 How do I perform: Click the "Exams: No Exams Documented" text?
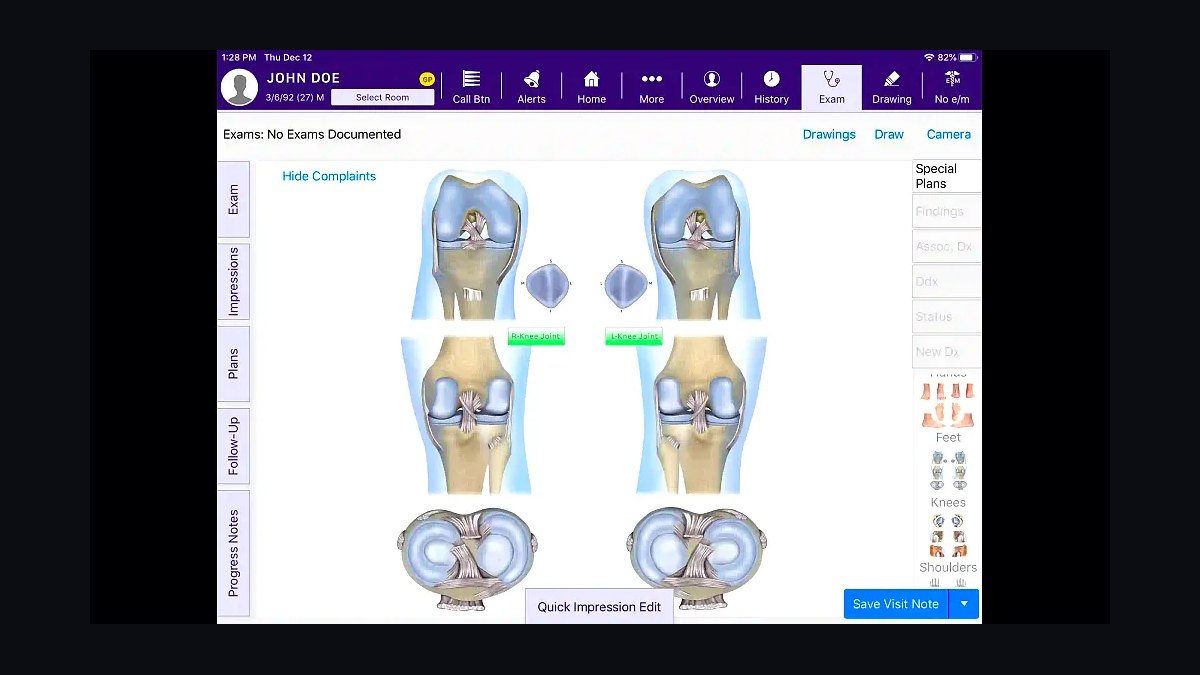click(x=312, y=134)
